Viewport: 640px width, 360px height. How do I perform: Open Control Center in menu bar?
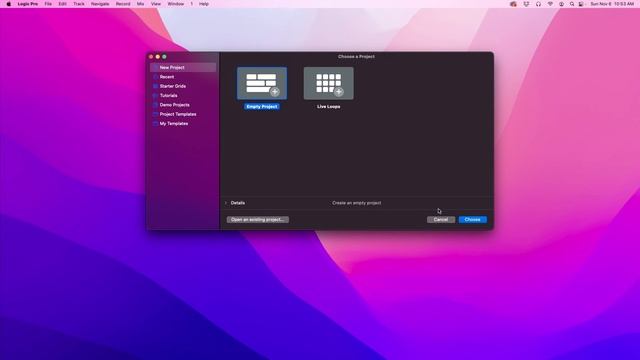pos(581,4)
